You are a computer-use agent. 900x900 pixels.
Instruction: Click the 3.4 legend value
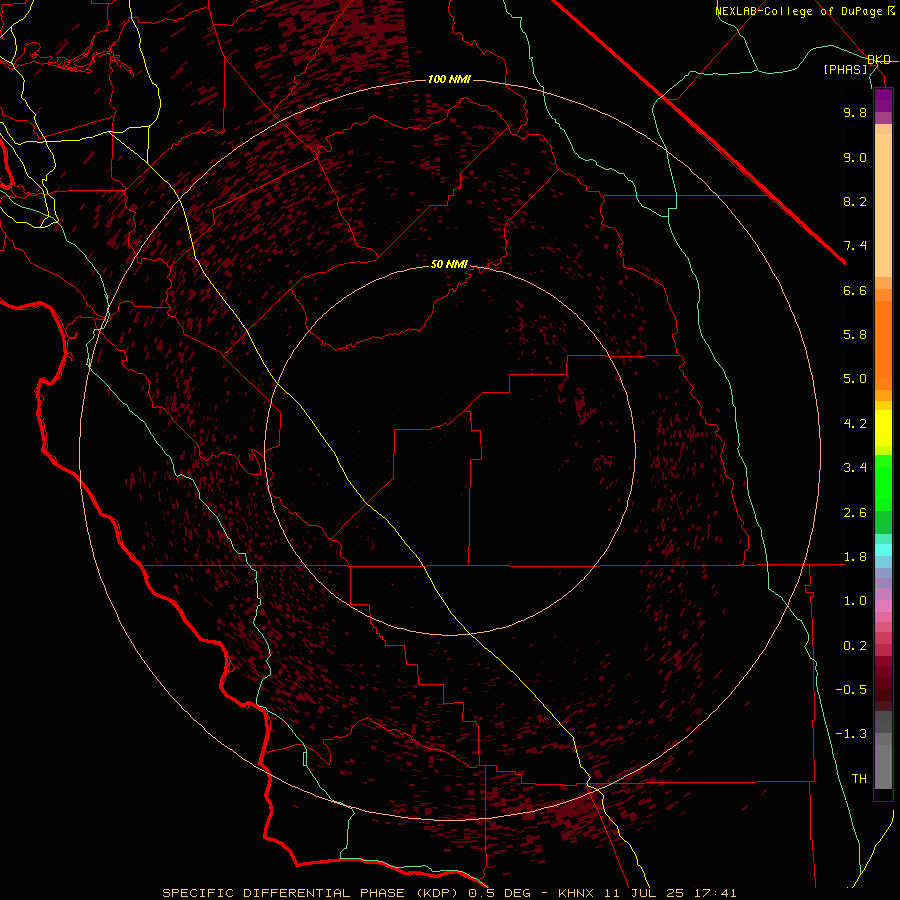pyautogui.click(x=855, y=468)
